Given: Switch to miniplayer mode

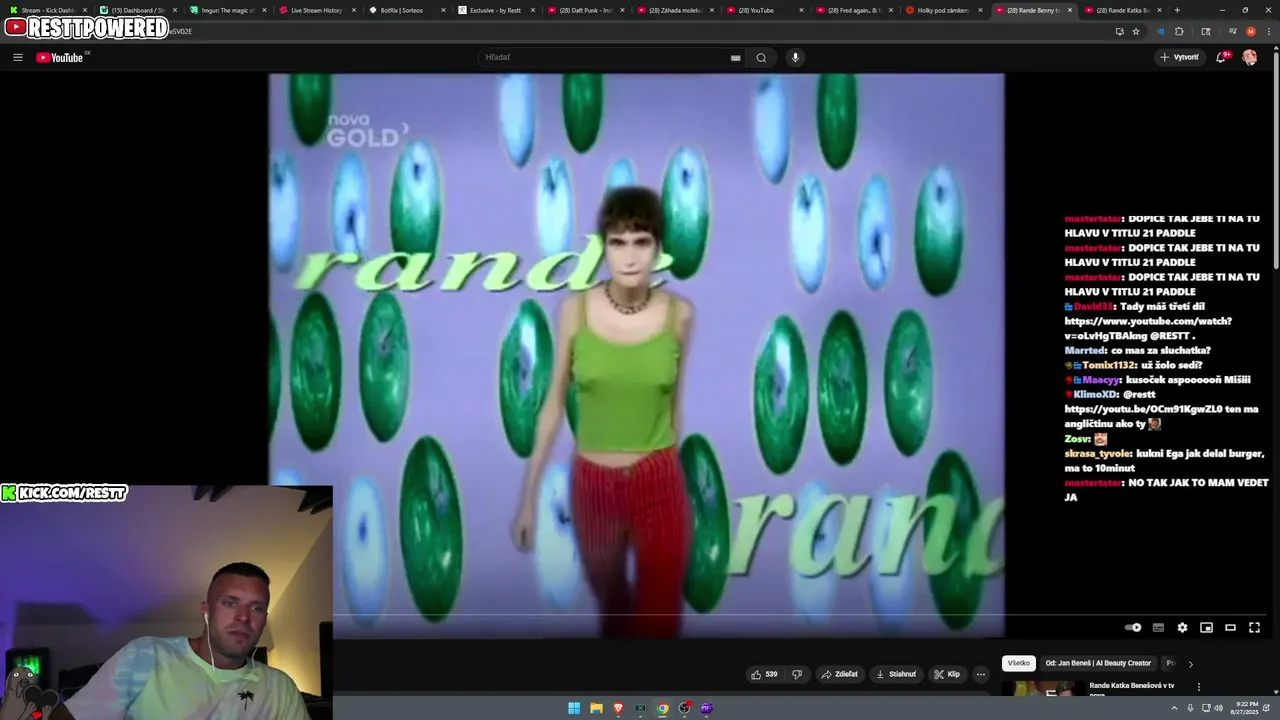Looking at the screenshot, I should [x=1206, y=627].
